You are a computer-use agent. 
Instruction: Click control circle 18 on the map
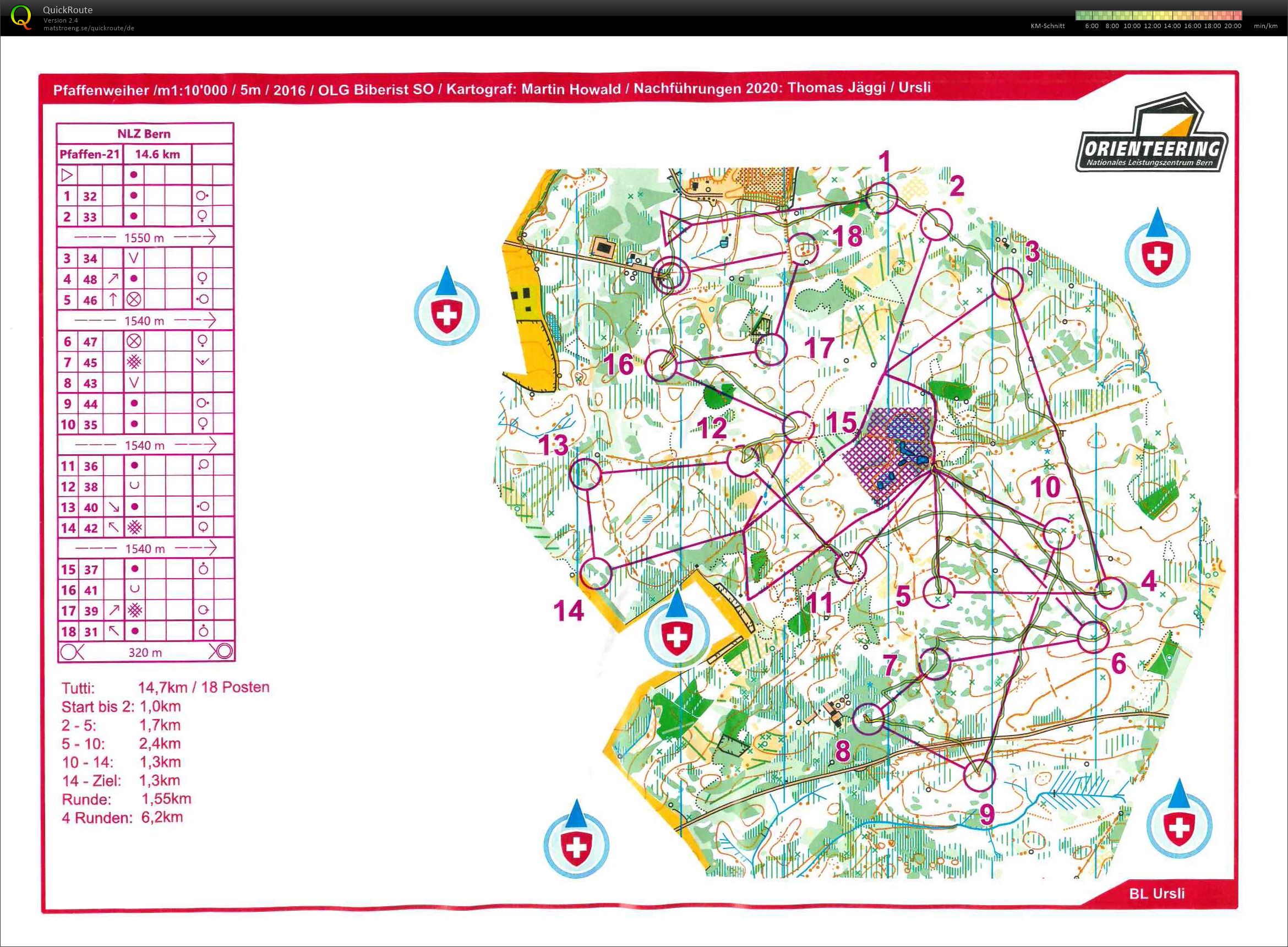tap(803, 249)
